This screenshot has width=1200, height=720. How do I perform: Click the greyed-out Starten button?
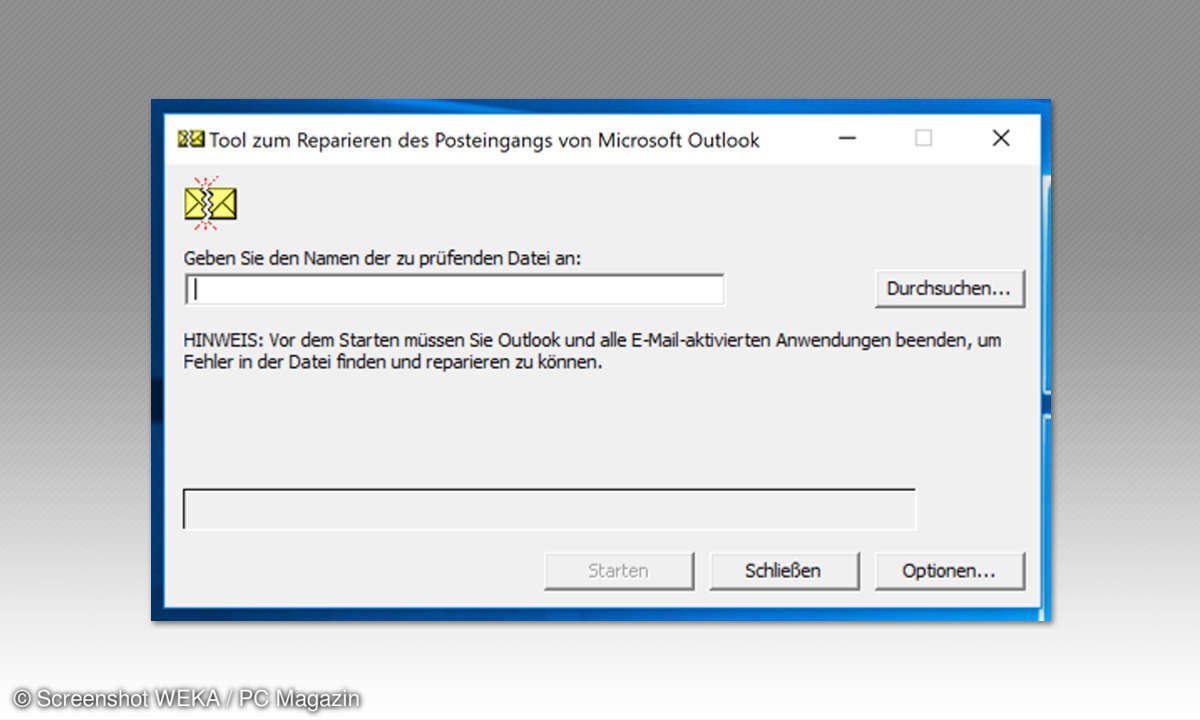click(619, 571)
